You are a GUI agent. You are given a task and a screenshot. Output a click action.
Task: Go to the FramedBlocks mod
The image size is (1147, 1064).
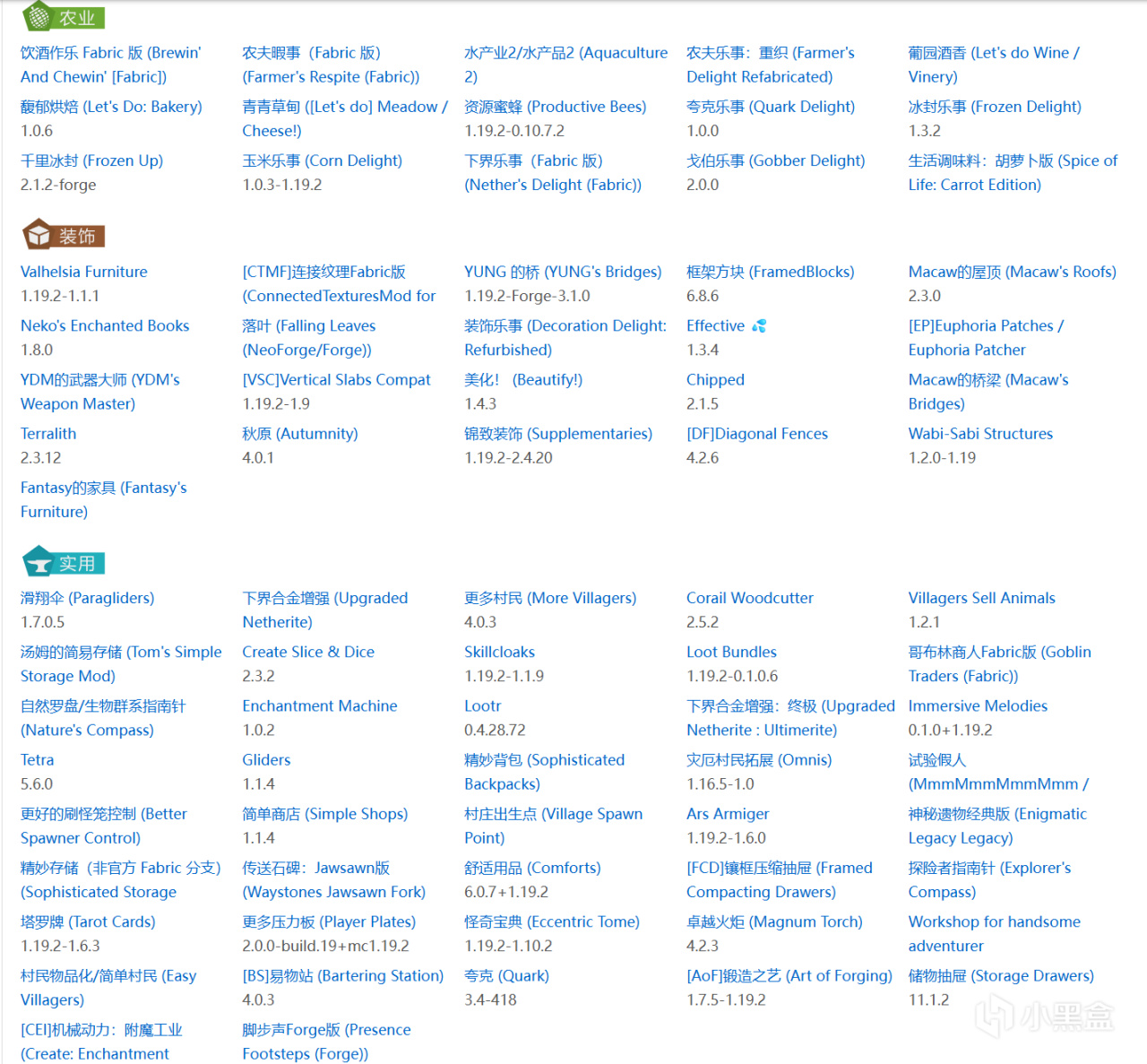[x=771, y=272]
